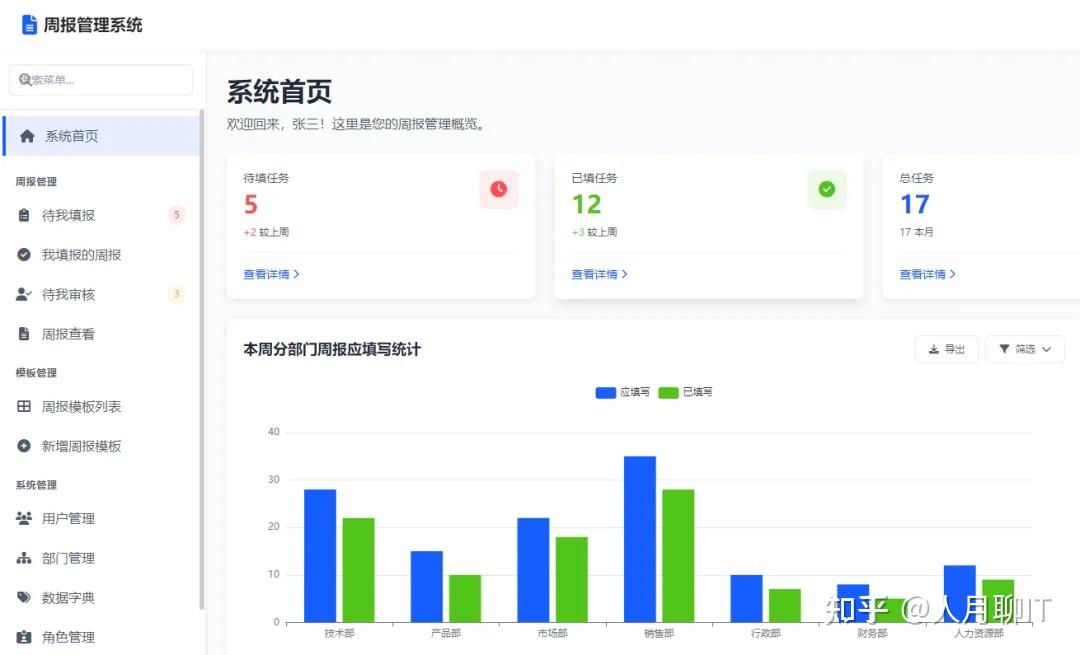
Task: Click the menu search input field
Action: [x=100, y=80]
